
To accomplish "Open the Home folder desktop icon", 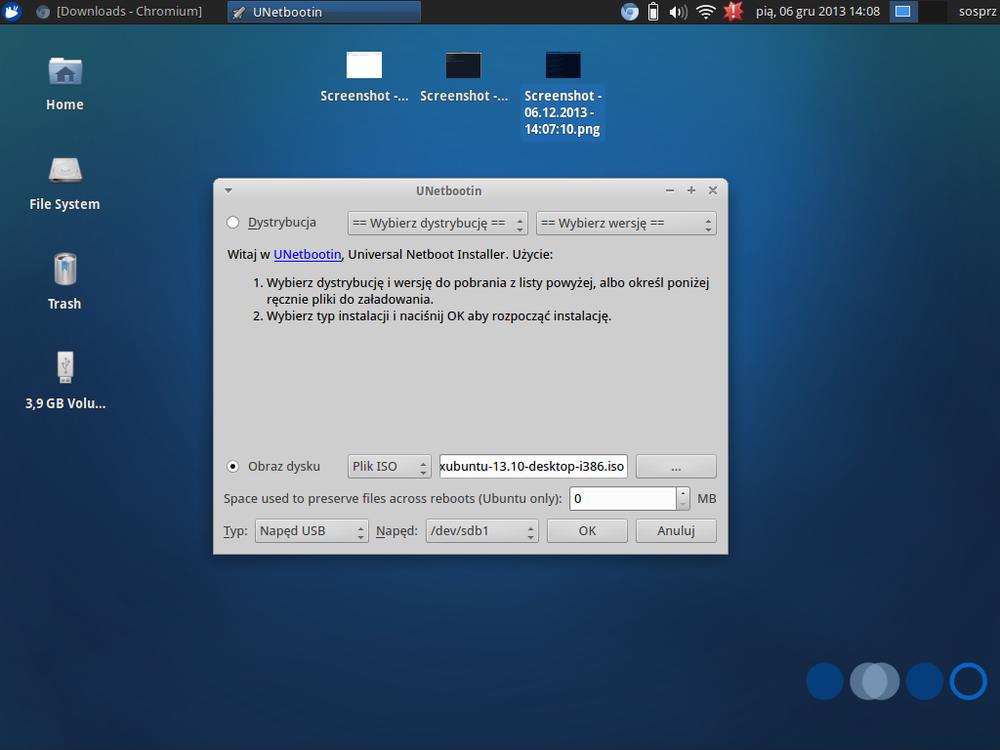I will (x=65, y=71).
